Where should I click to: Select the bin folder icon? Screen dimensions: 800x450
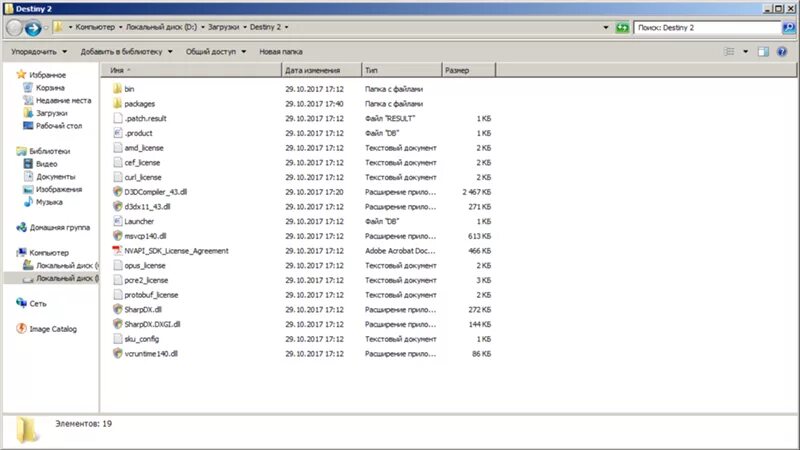pos(117,89)
